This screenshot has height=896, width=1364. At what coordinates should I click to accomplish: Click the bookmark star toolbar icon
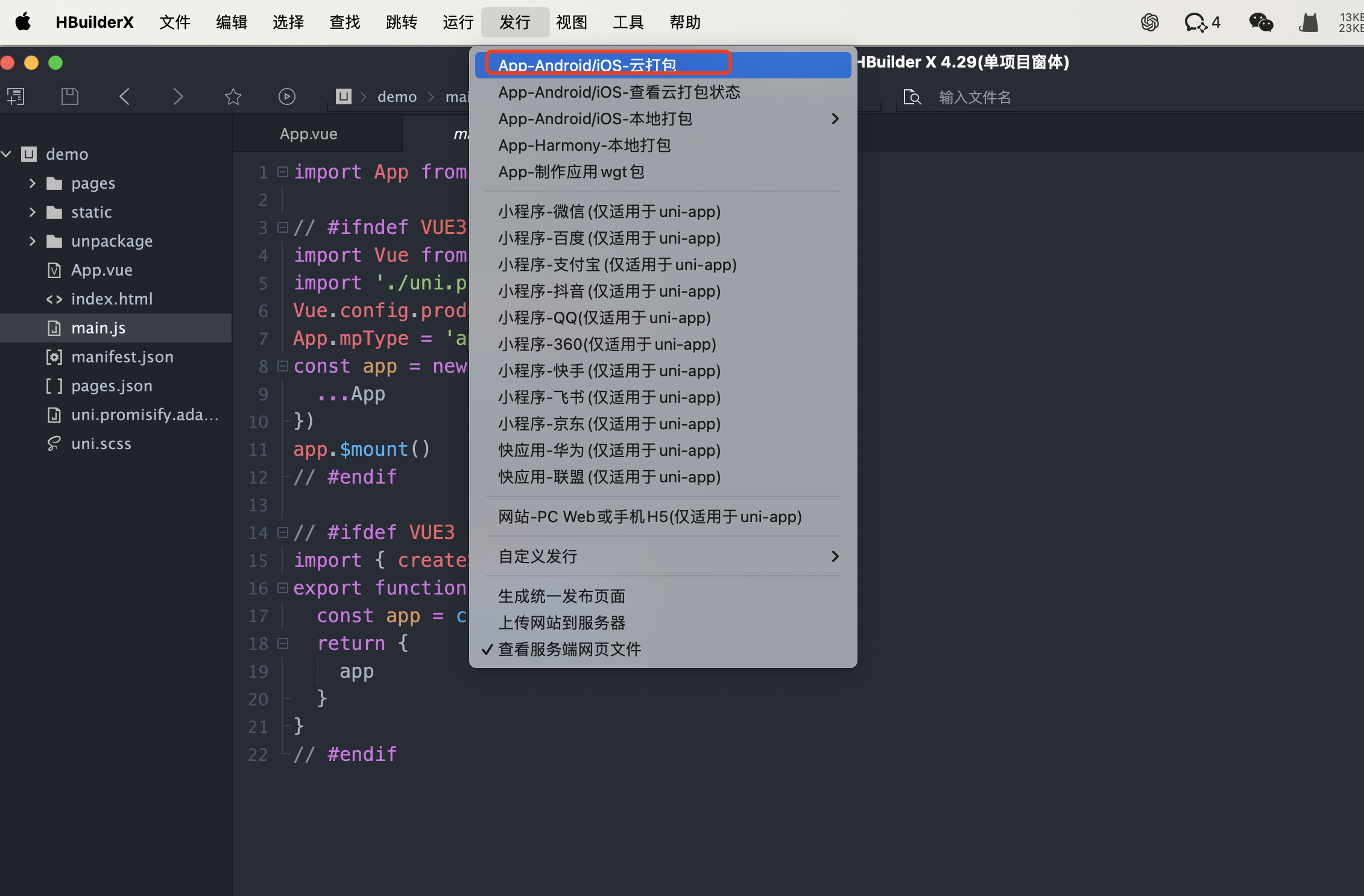coord(233,96)
